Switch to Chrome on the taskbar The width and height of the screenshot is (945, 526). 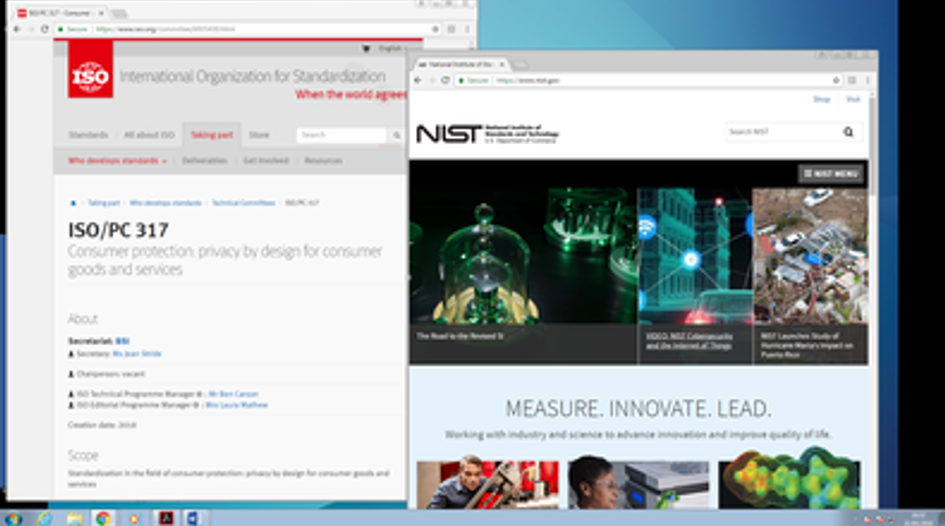click(x=103, y=518)
